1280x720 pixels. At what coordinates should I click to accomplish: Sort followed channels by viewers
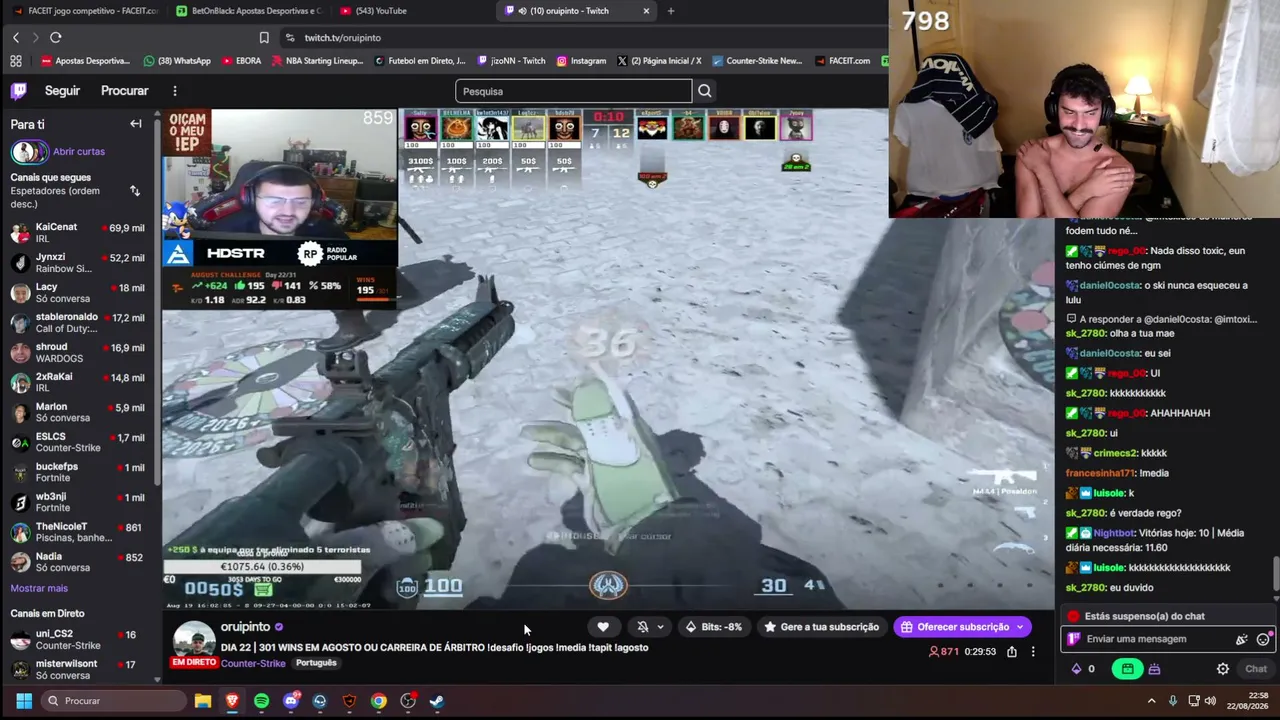[x=135, y=190]
